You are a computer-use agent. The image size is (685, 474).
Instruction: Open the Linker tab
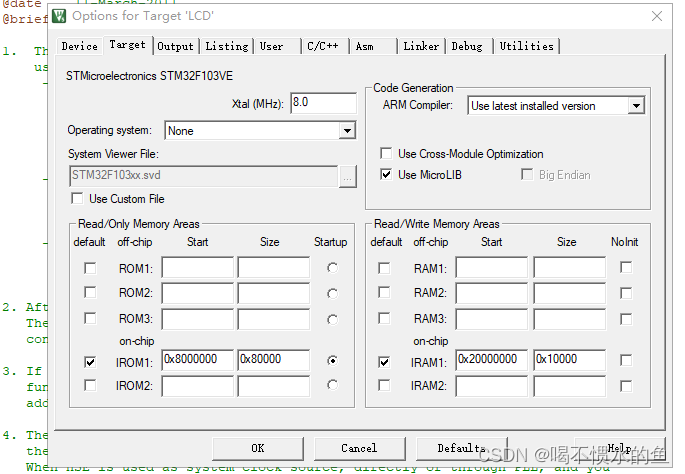[421, 46]
